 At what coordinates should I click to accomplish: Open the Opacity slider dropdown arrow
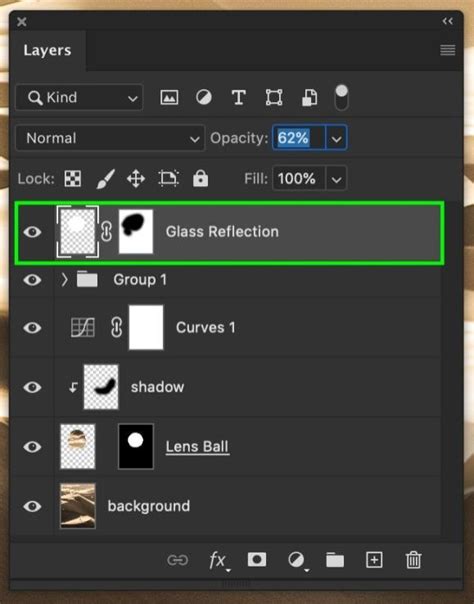click(x=336, y=138)
